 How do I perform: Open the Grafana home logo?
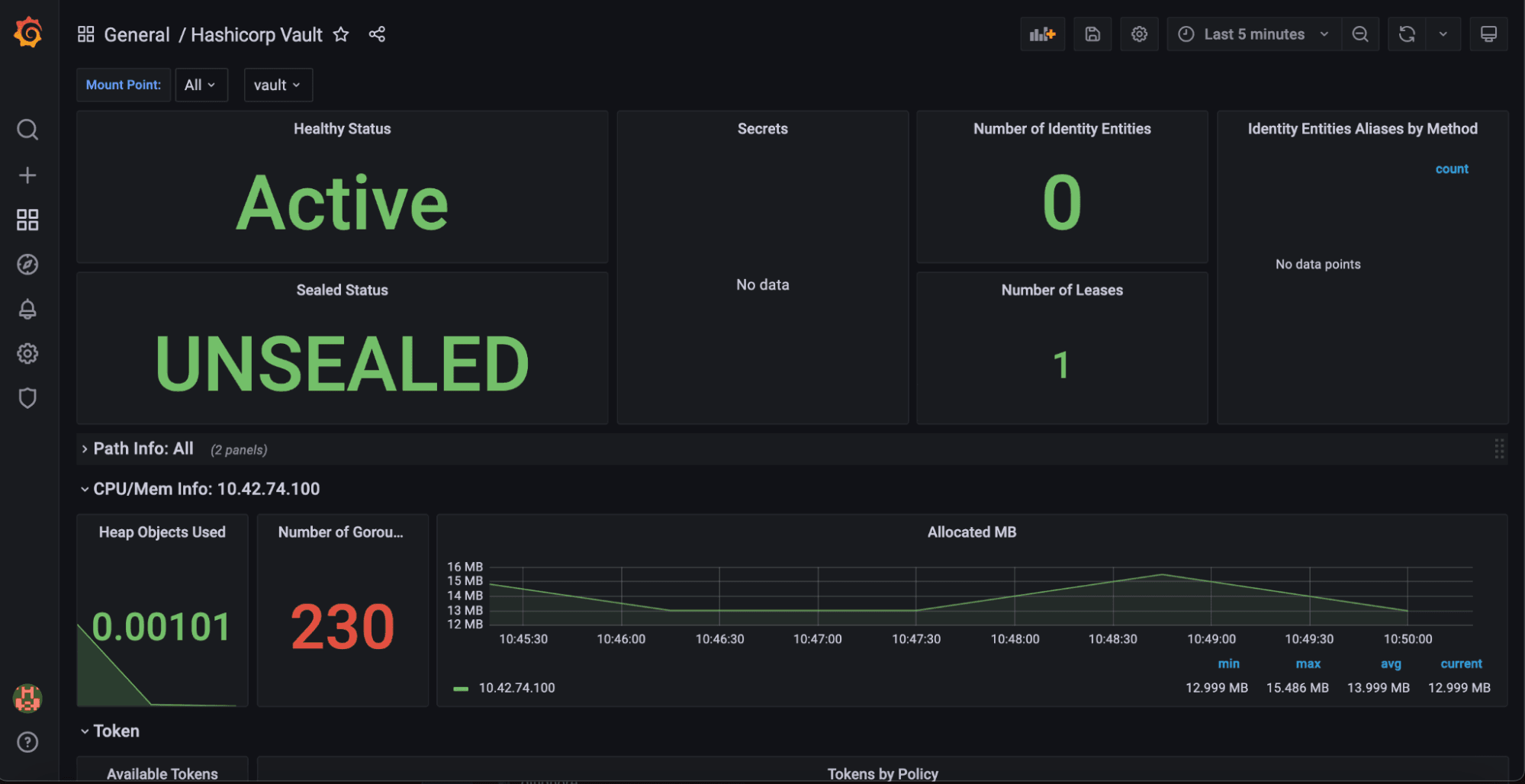(28, 33)
